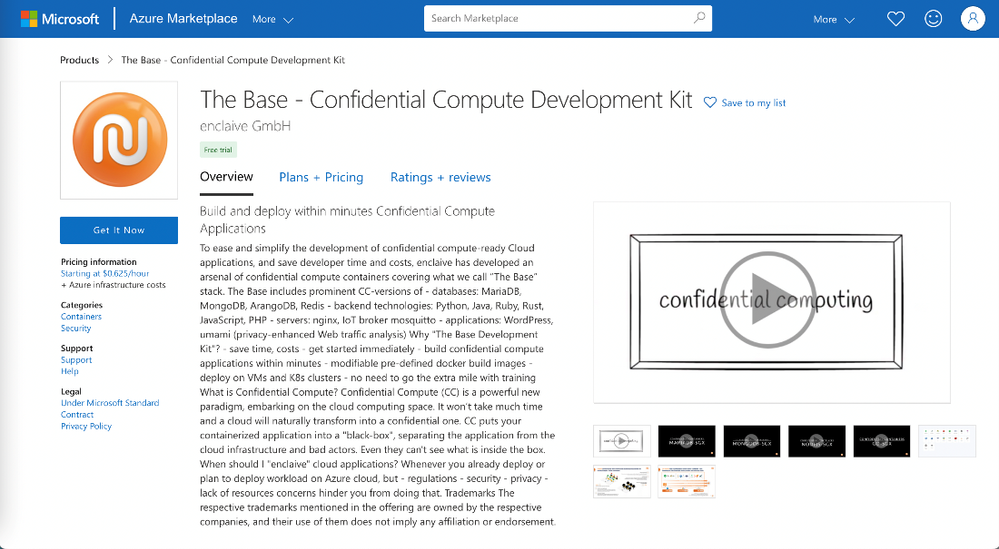Select the fifth black video thumbnail

[882, 441]
